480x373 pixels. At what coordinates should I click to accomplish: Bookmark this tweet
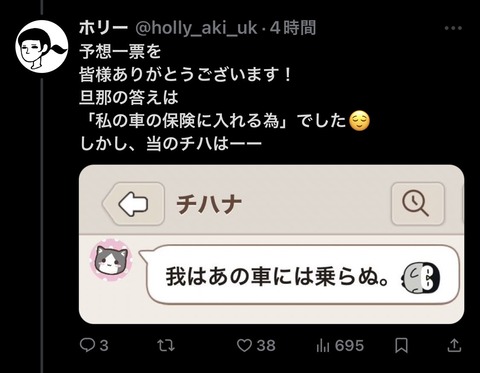click(401, 345)
